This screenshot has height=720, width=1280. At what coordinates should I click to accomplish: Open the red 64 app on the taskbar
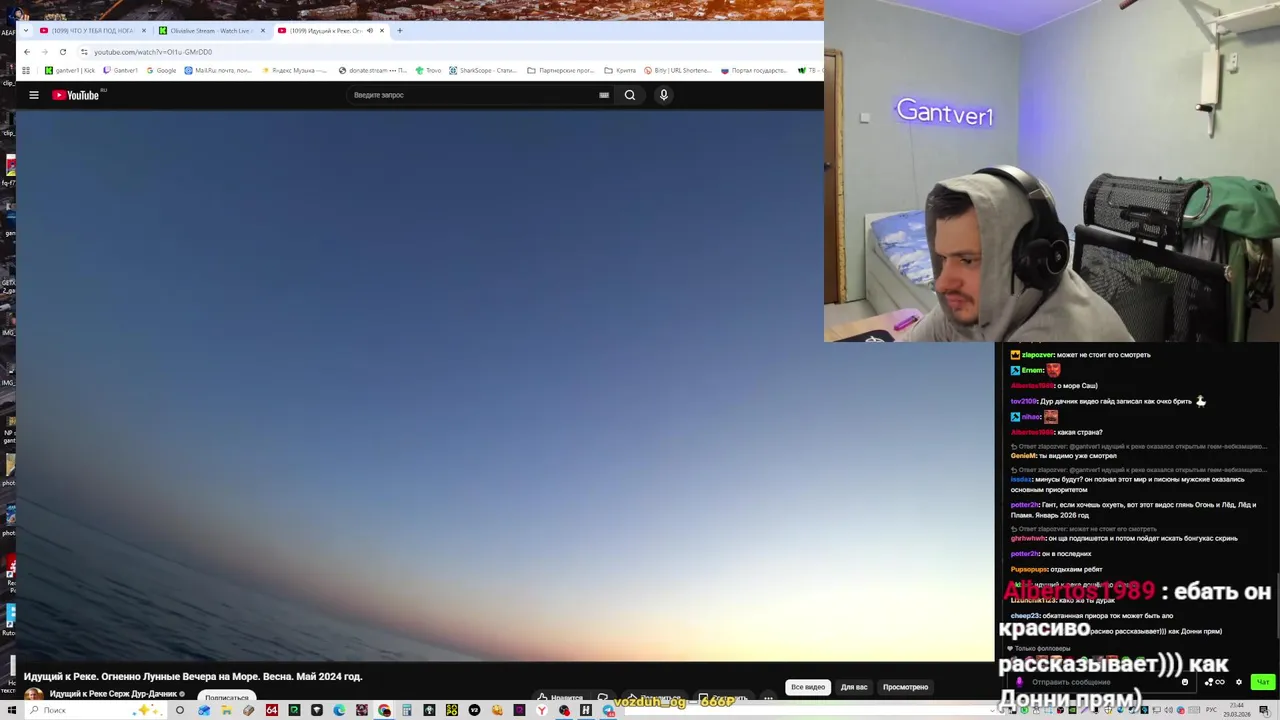(x=272, y=710)
